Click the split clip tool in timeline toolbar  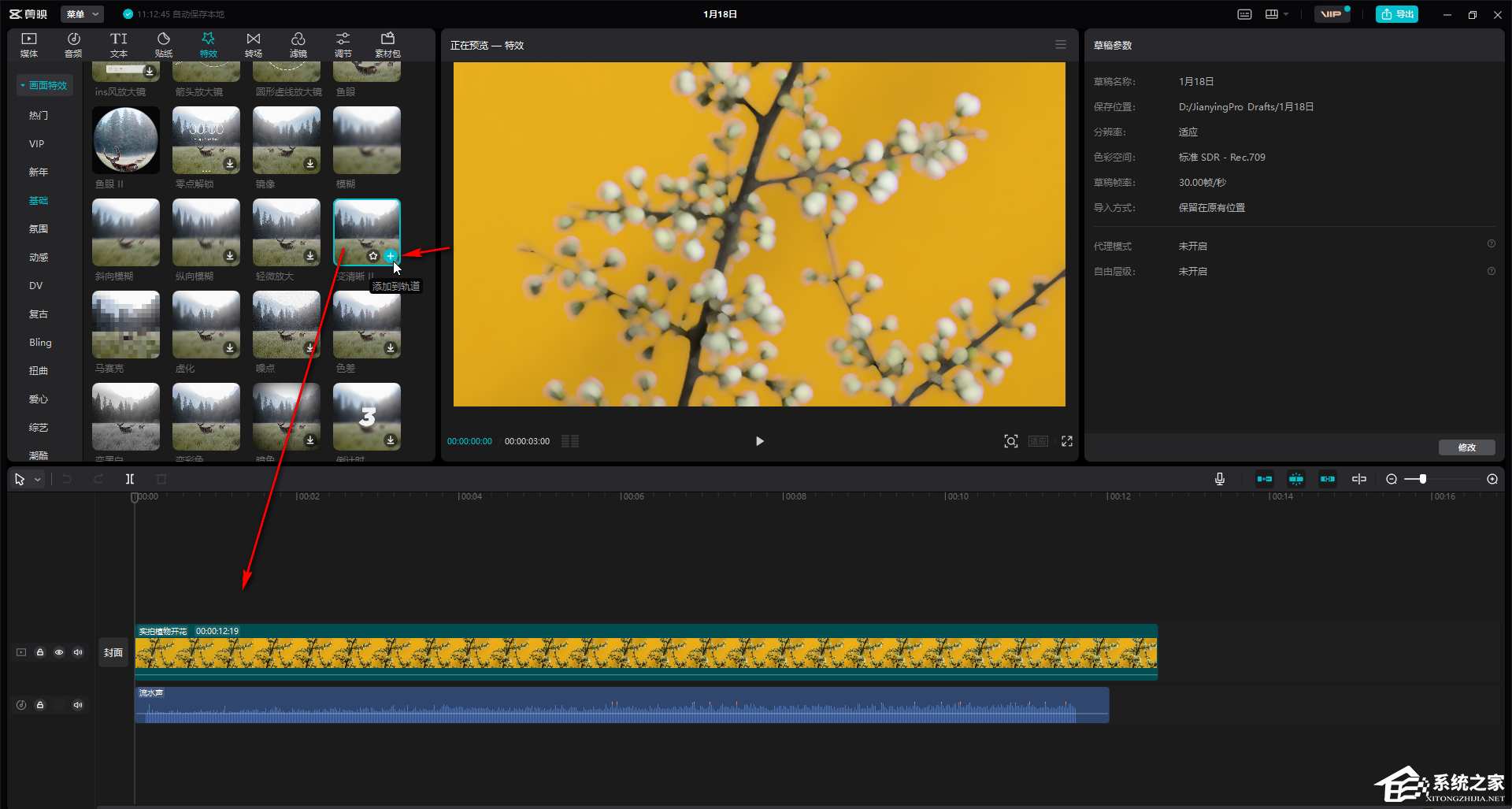tap(130, 479)
